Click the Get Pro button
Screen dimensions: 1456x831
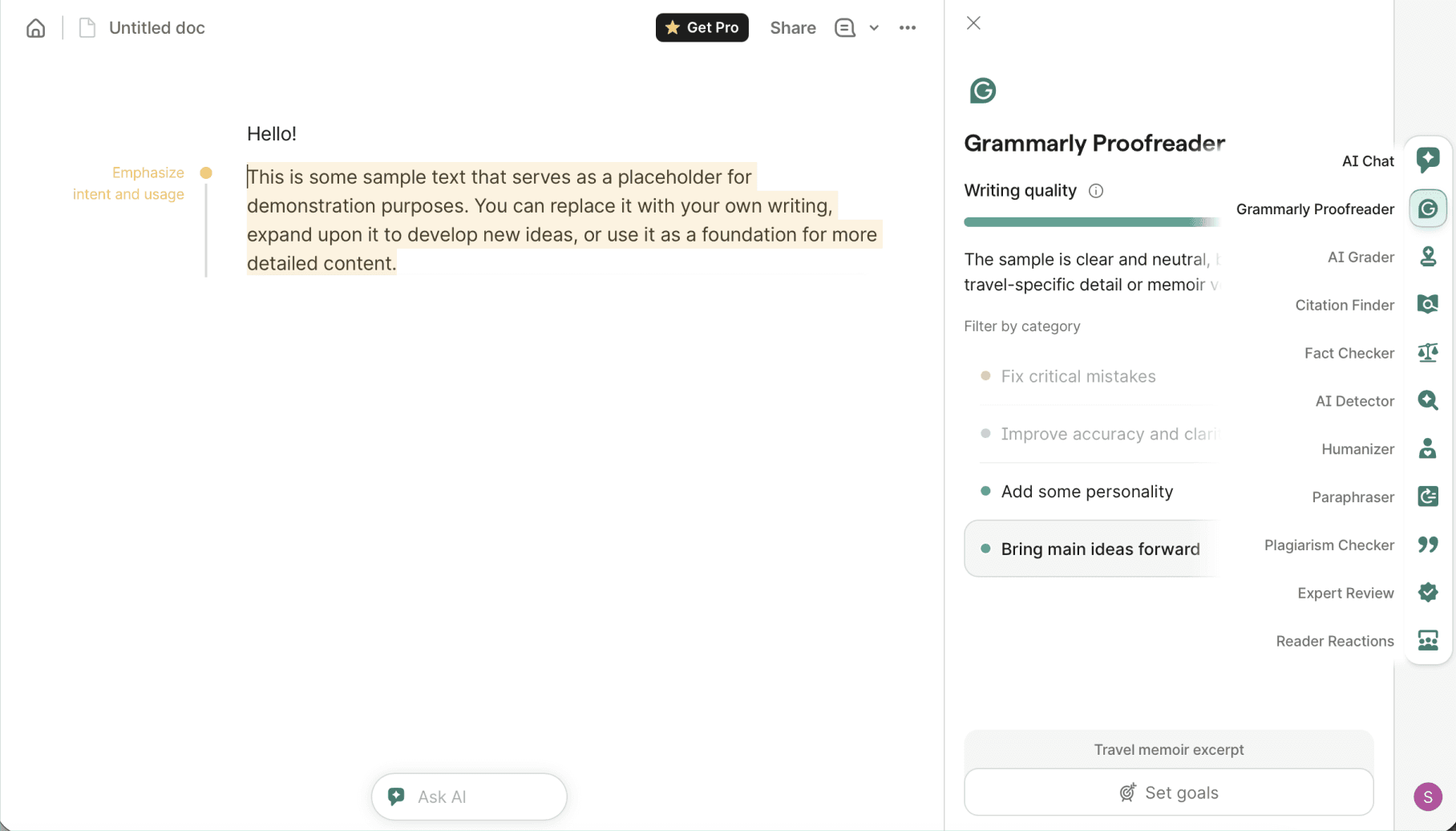702,28
